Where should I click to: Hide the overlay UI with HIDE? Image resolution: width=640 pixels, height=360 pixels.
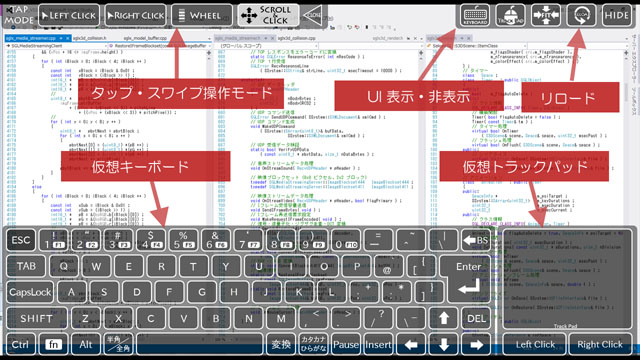tap(617, 15)
